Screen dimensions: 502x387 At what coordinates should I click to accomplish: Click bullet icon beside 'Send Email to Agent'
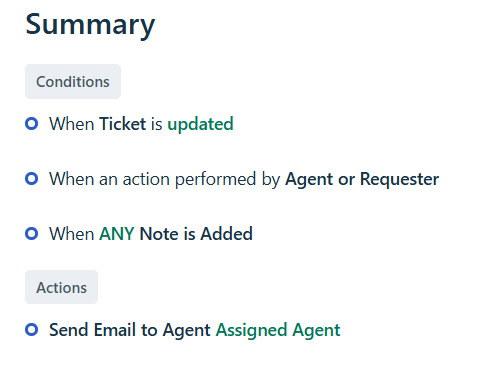(x=32, y=330)
